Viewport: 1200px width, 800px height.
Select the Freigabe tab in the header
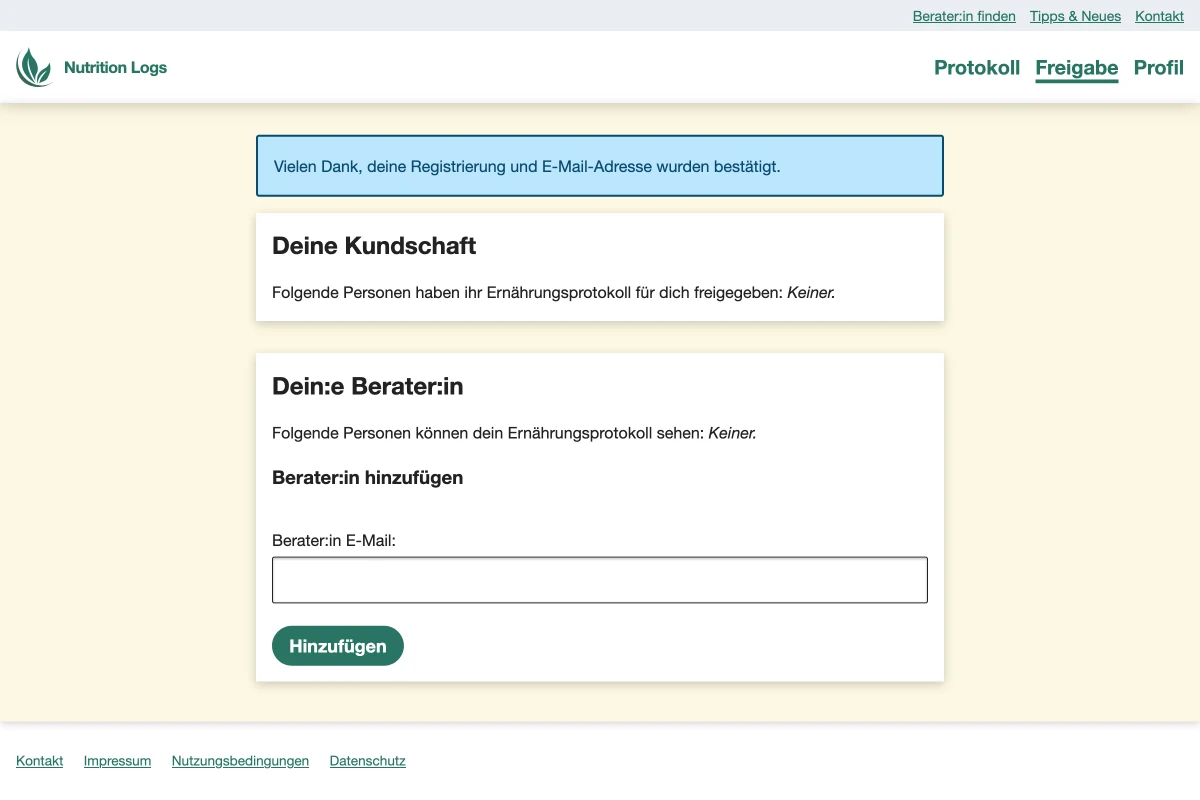[1076, 68]
